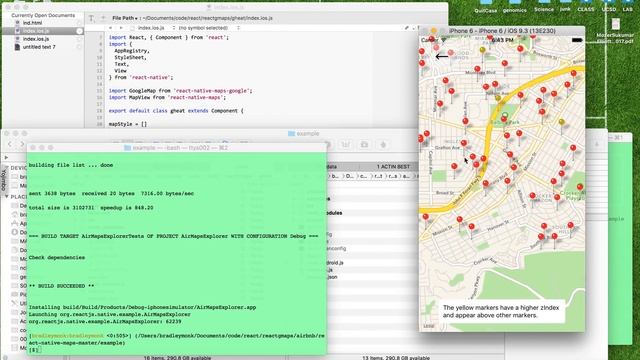Click the 6:43 PM clock in the simulator
This screenshot has height=360, width=640.
pos(502,40)
